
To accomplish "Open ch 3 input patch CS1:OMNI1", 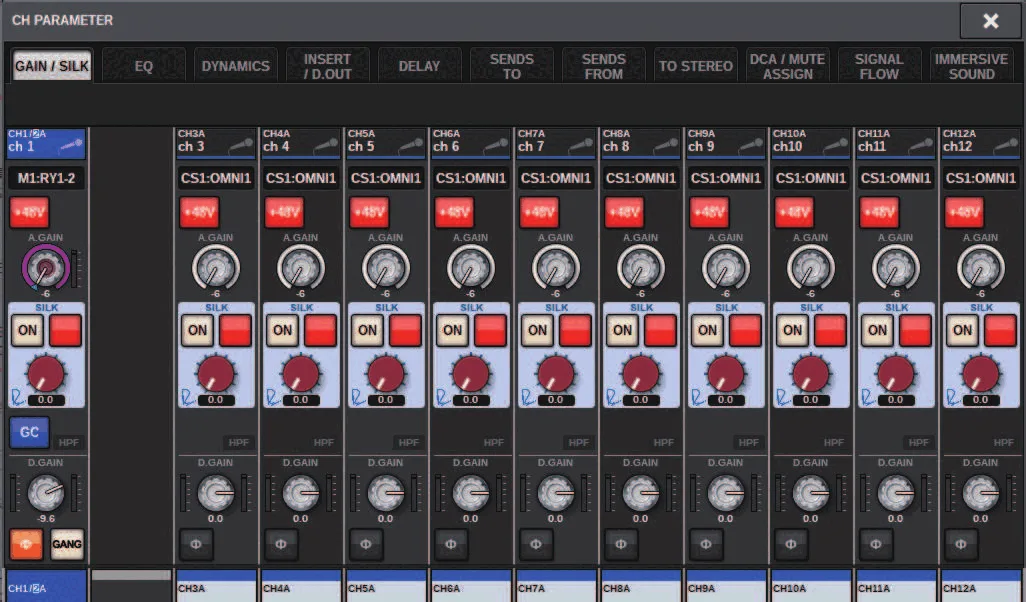I will [x=216, y=178].
